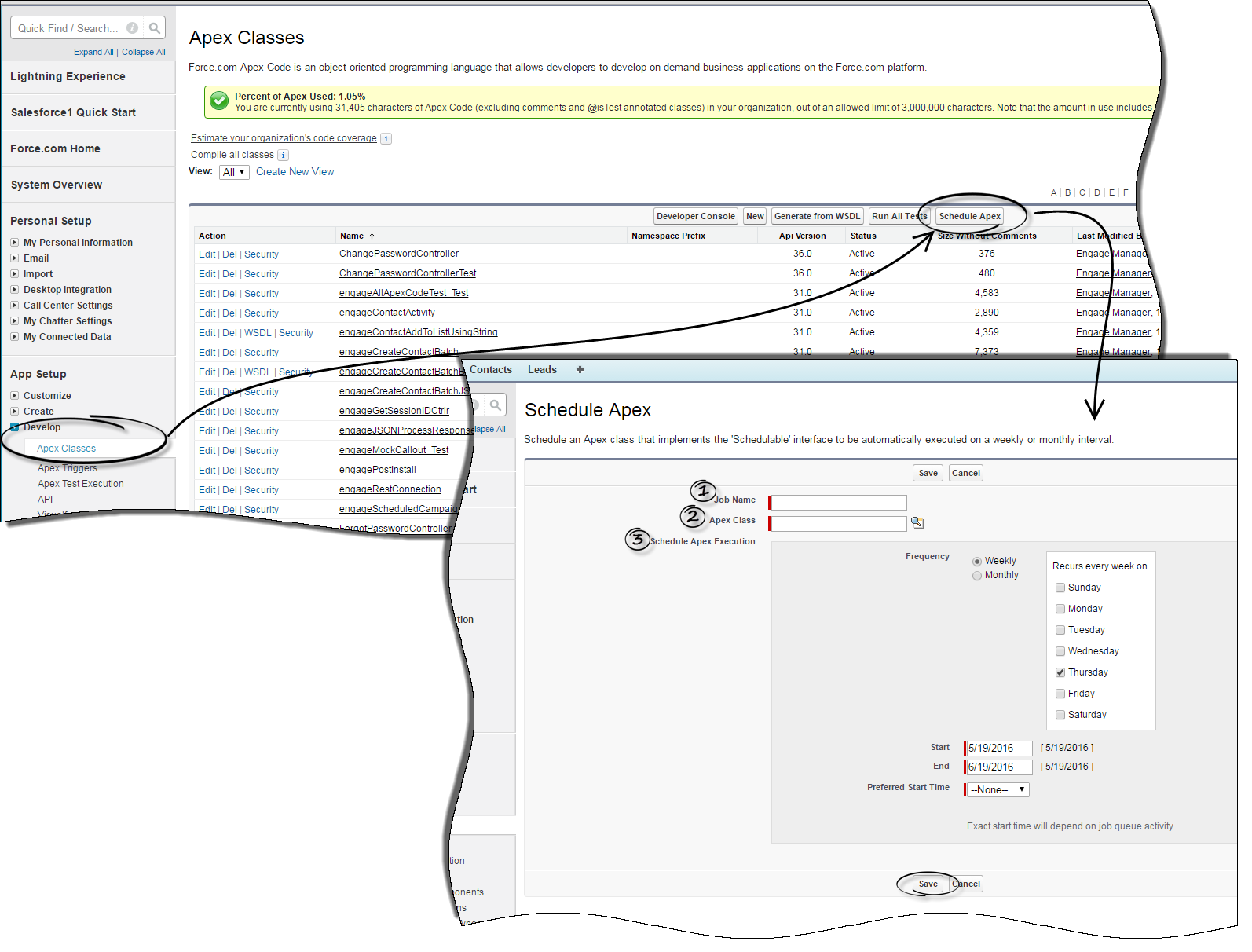Expand the Customize tree node
This screenshot has width=1252, height=952.
tap(15, 396)
